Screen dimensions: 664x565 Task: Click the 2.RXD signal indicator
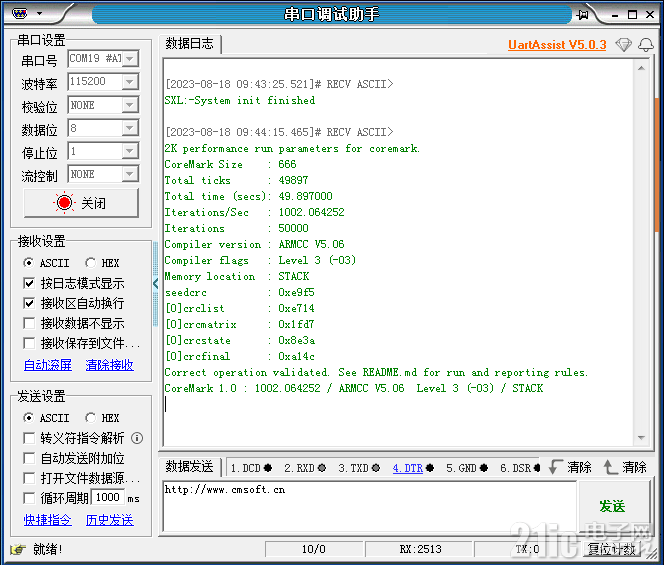click(x=305, y=468)
